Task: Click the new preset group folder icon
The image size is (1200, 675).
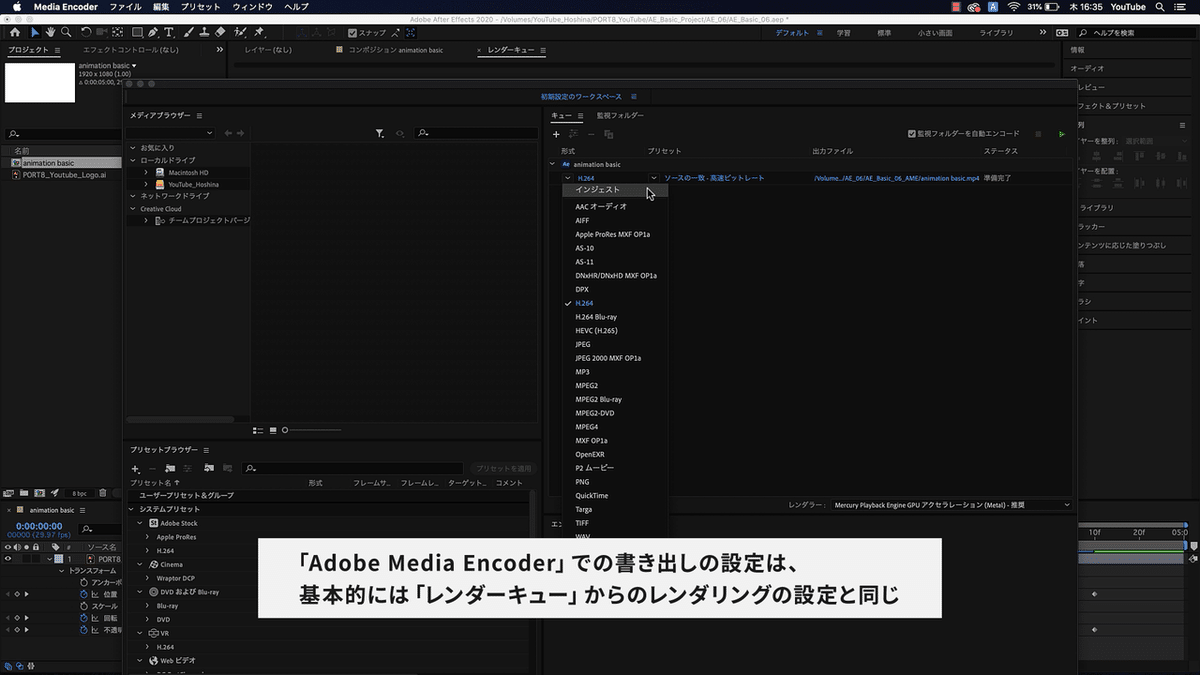Action: (170, 468)
